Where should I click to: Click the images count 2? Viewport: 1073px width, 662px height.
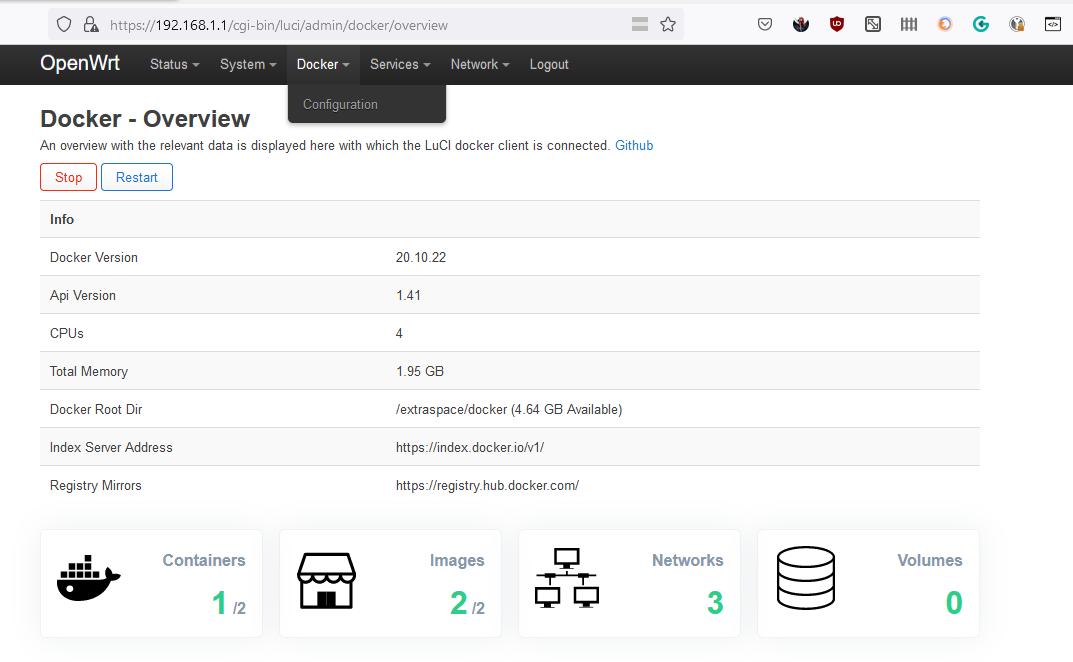point(458,603)
